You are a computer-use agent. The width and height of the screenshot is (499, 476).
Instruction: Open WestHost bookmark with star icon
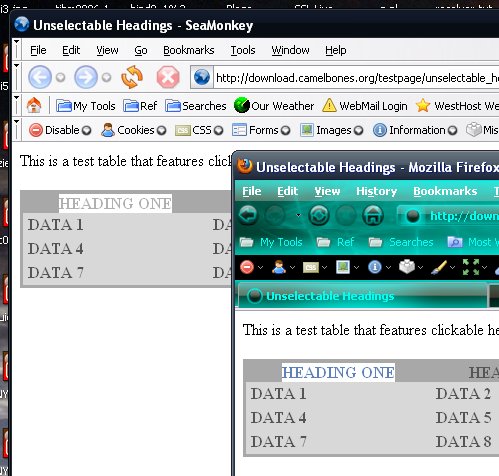pos(457,106)
